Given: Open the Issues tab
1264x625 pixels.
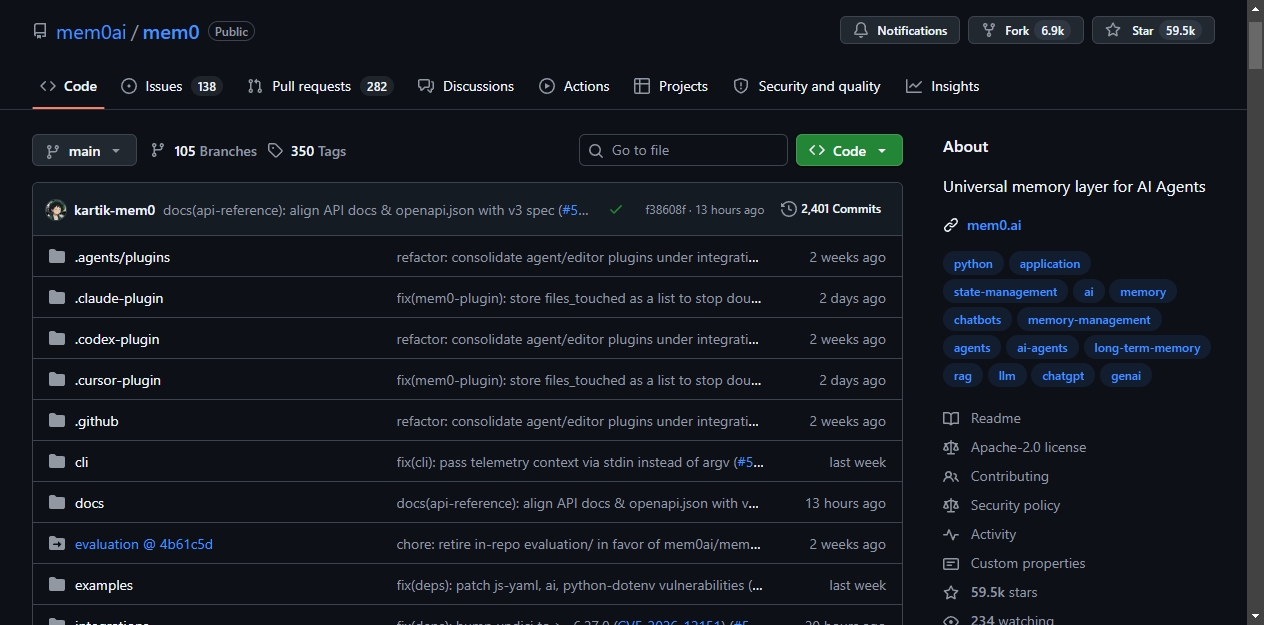Looking at the screenshot, I should (171, 86).
